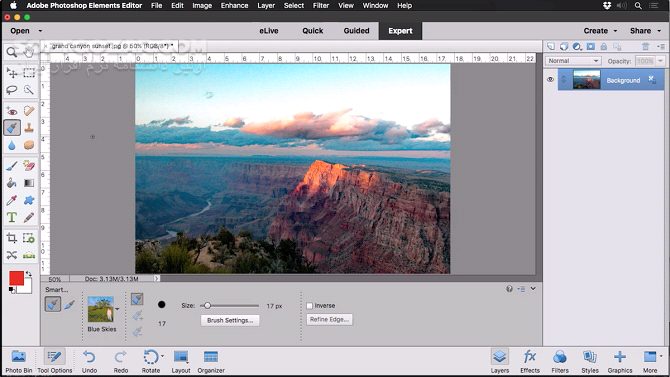
Task: Select the Gradient tool
Action: coord(29,183)
